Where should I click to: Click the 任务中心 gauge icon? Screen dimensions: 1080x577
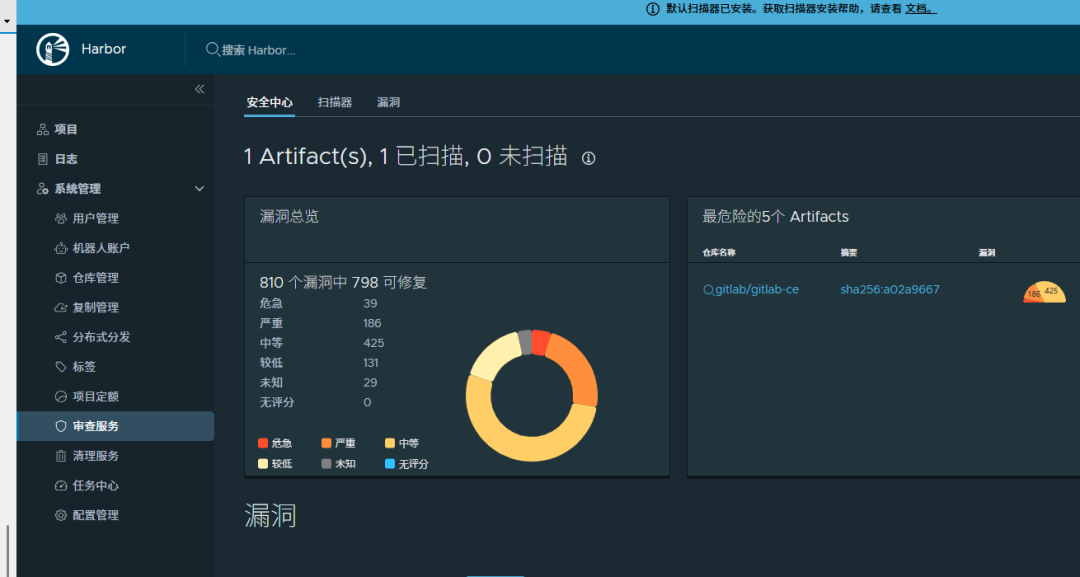click(x=61, y=485)
